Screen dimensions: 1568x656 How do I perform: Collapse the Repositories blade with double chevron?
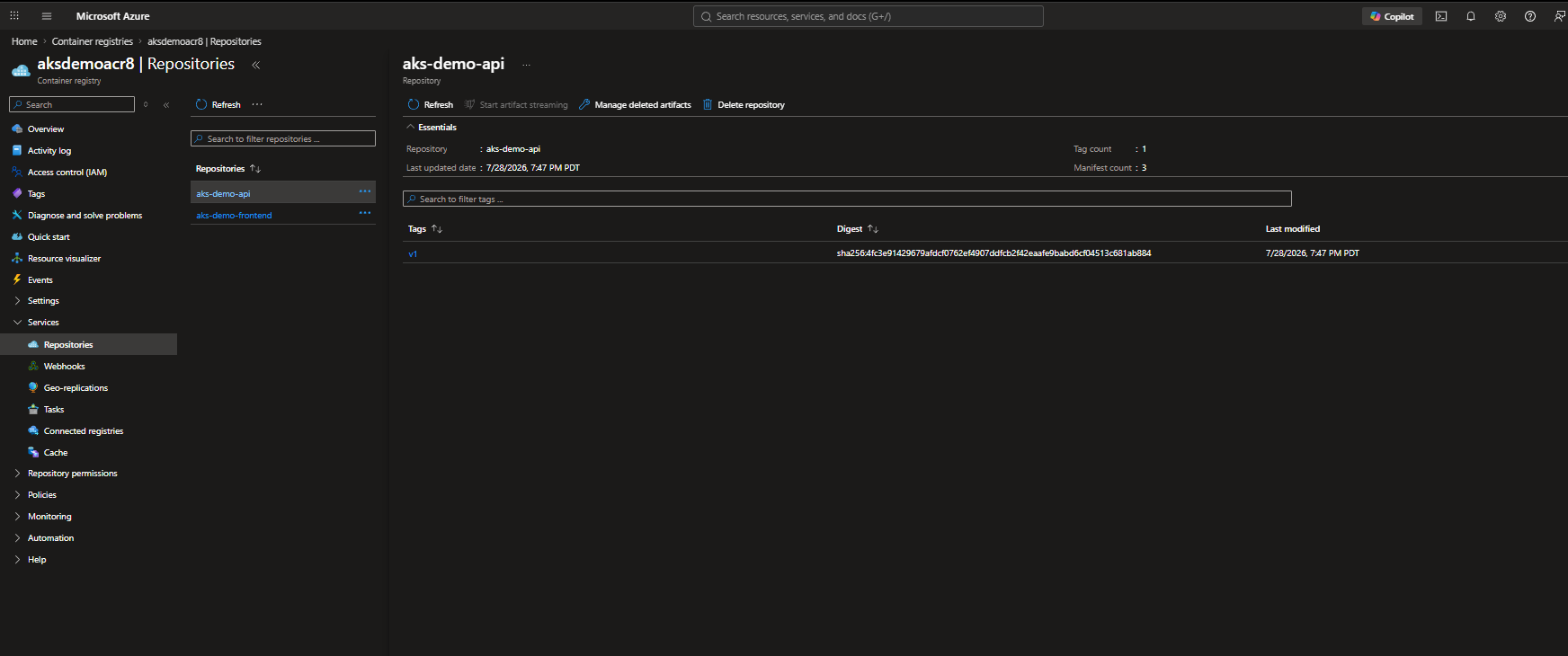[x=256, y=65]
